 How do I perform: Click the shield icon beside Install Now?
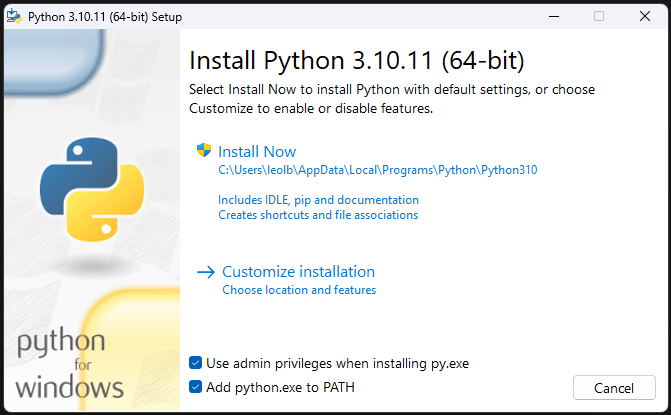[205, 151]
